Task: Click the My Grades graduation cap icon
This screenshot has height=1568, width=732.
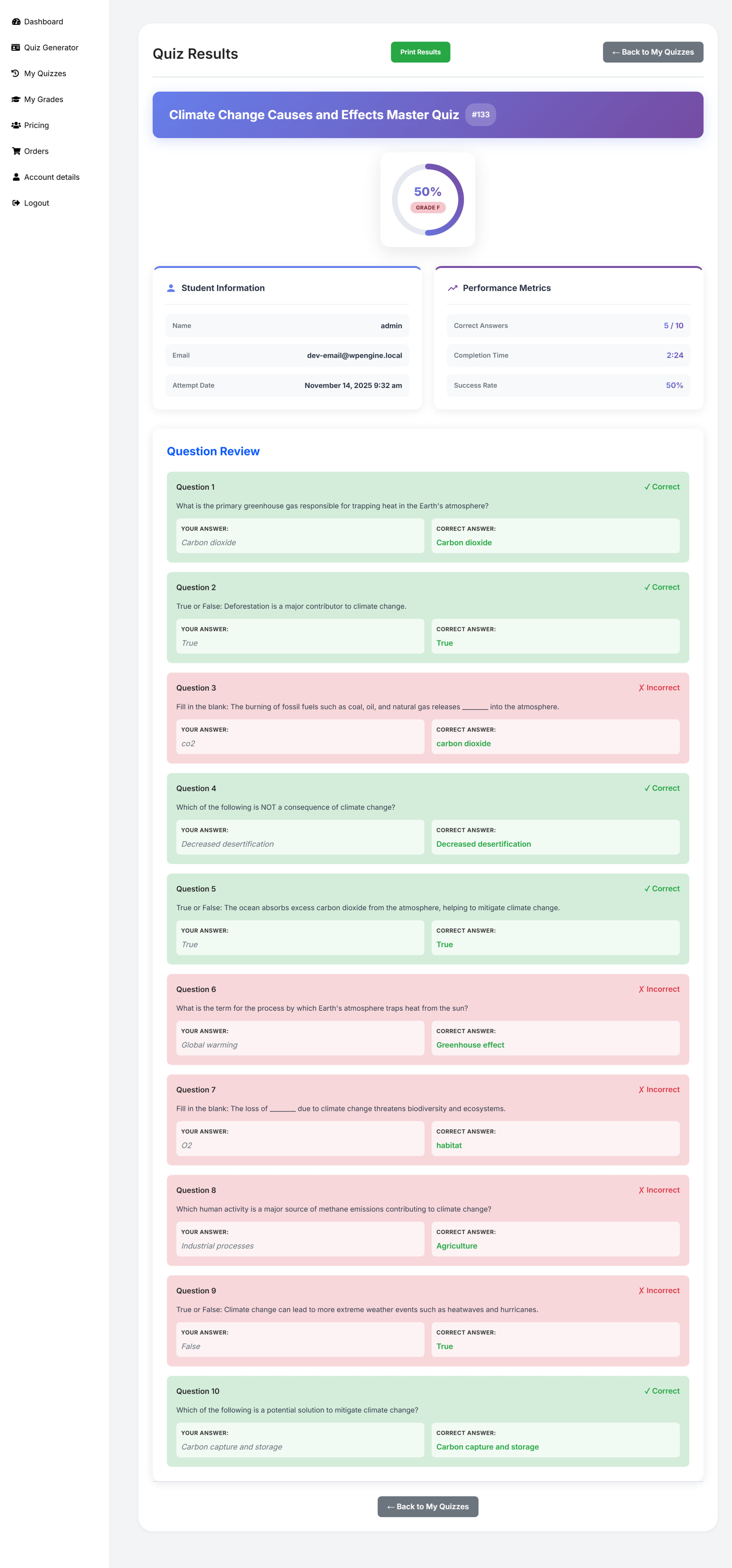Action: (16, 99)
